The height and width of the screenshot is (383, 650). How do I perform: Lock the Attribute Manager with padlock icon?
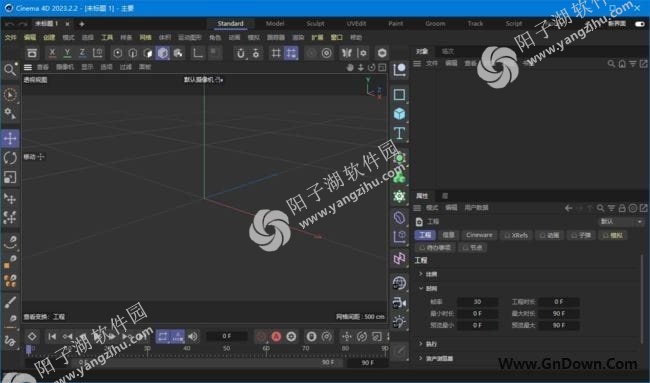(622, 208)
